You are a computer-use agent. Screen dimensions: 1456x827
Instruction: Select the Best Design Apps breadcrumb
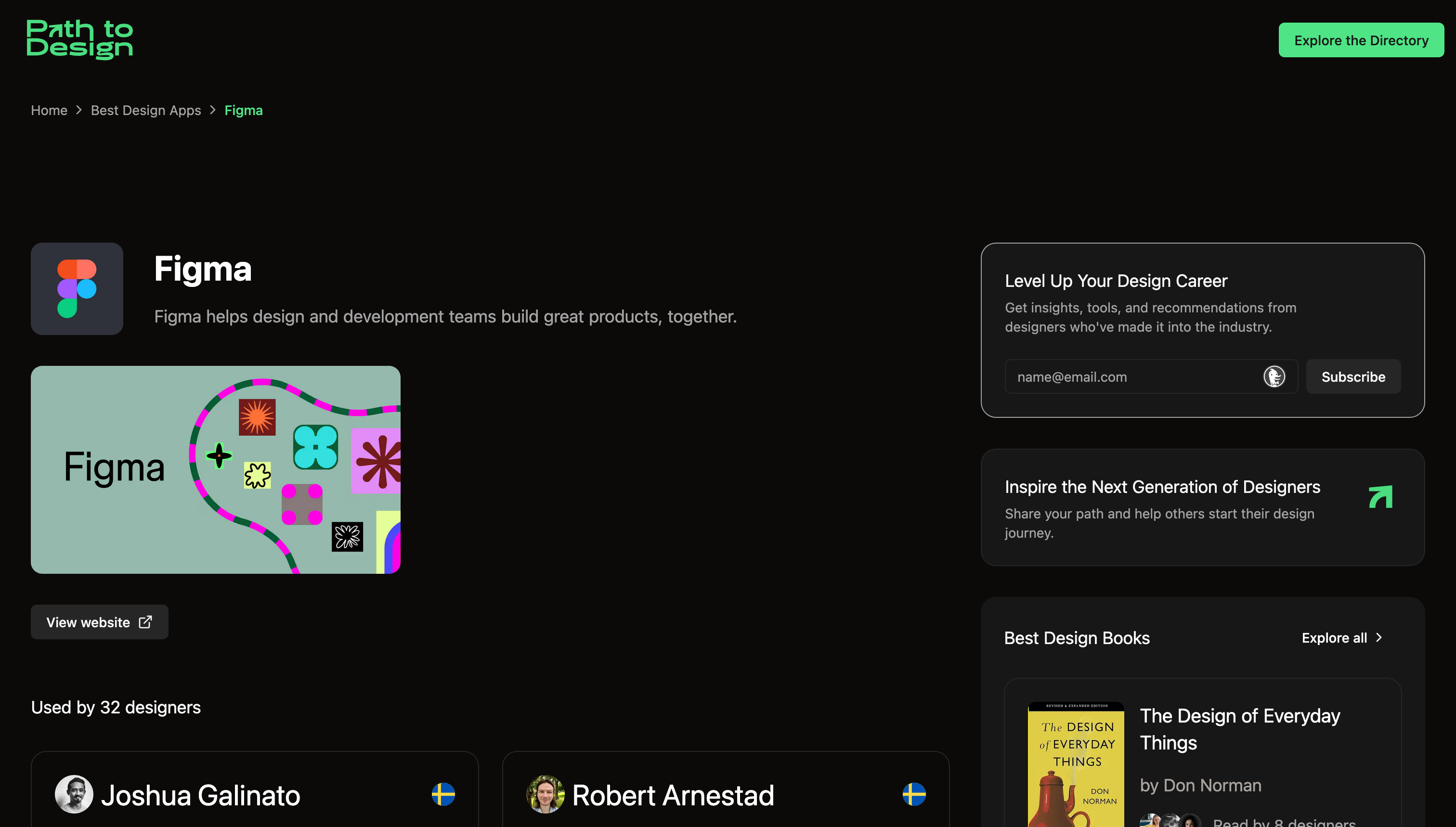145,110
